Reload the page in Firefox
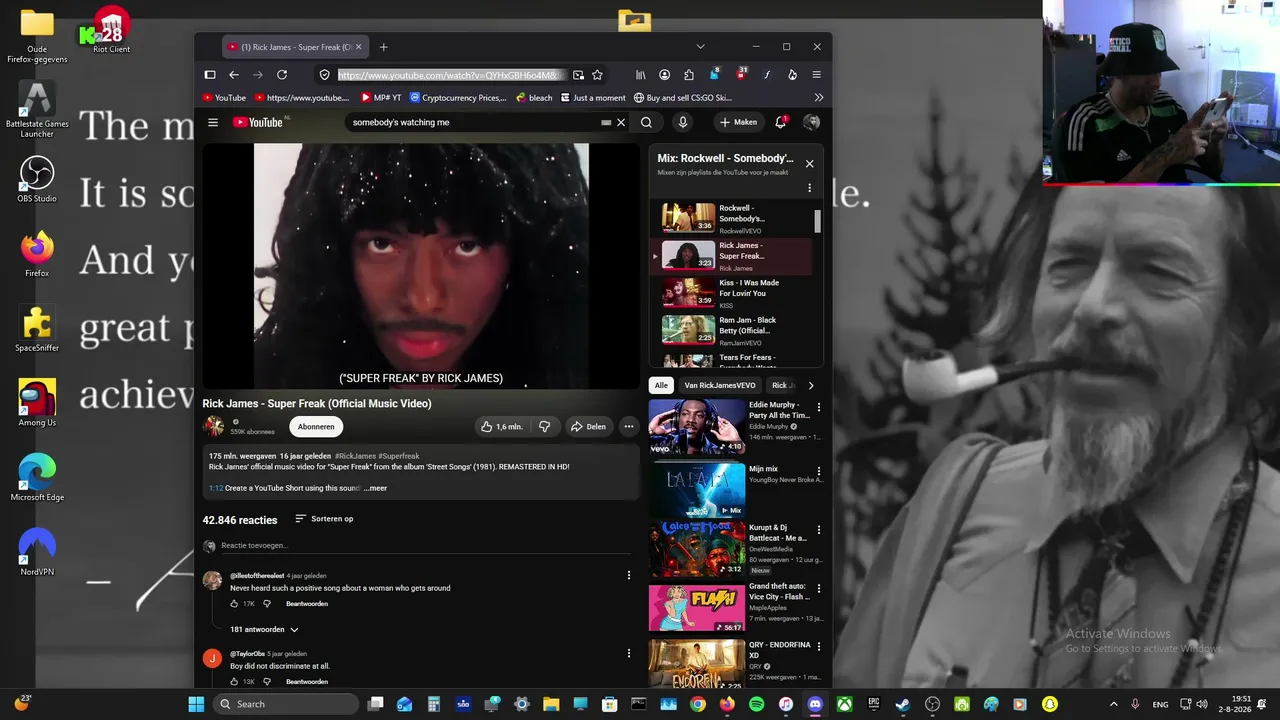Screen dimensions: 1280x720 (282, 75)
